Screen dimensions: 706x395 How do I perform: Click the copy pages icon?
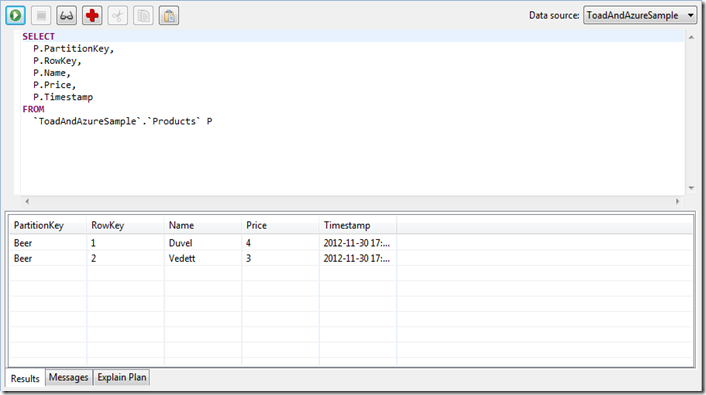point(143,16)
